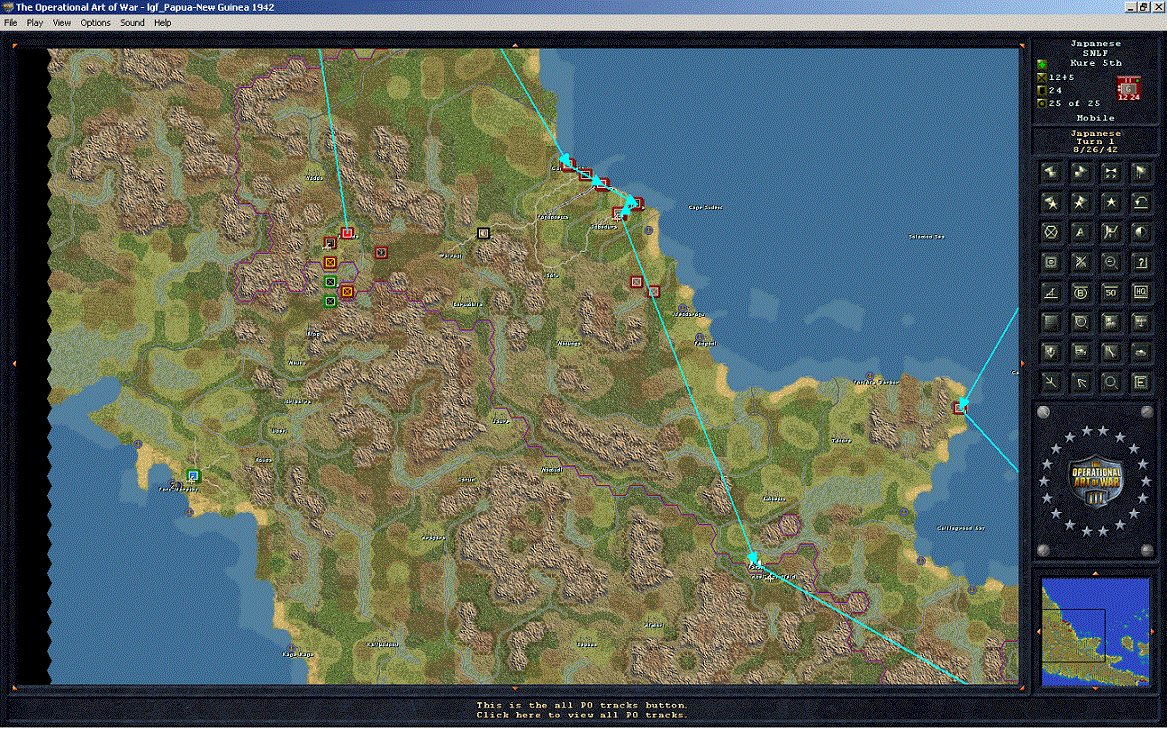1167x729 pixels.
Task: Click the plain magnifier icon in bottom row
Action: tap(1110, 382)
